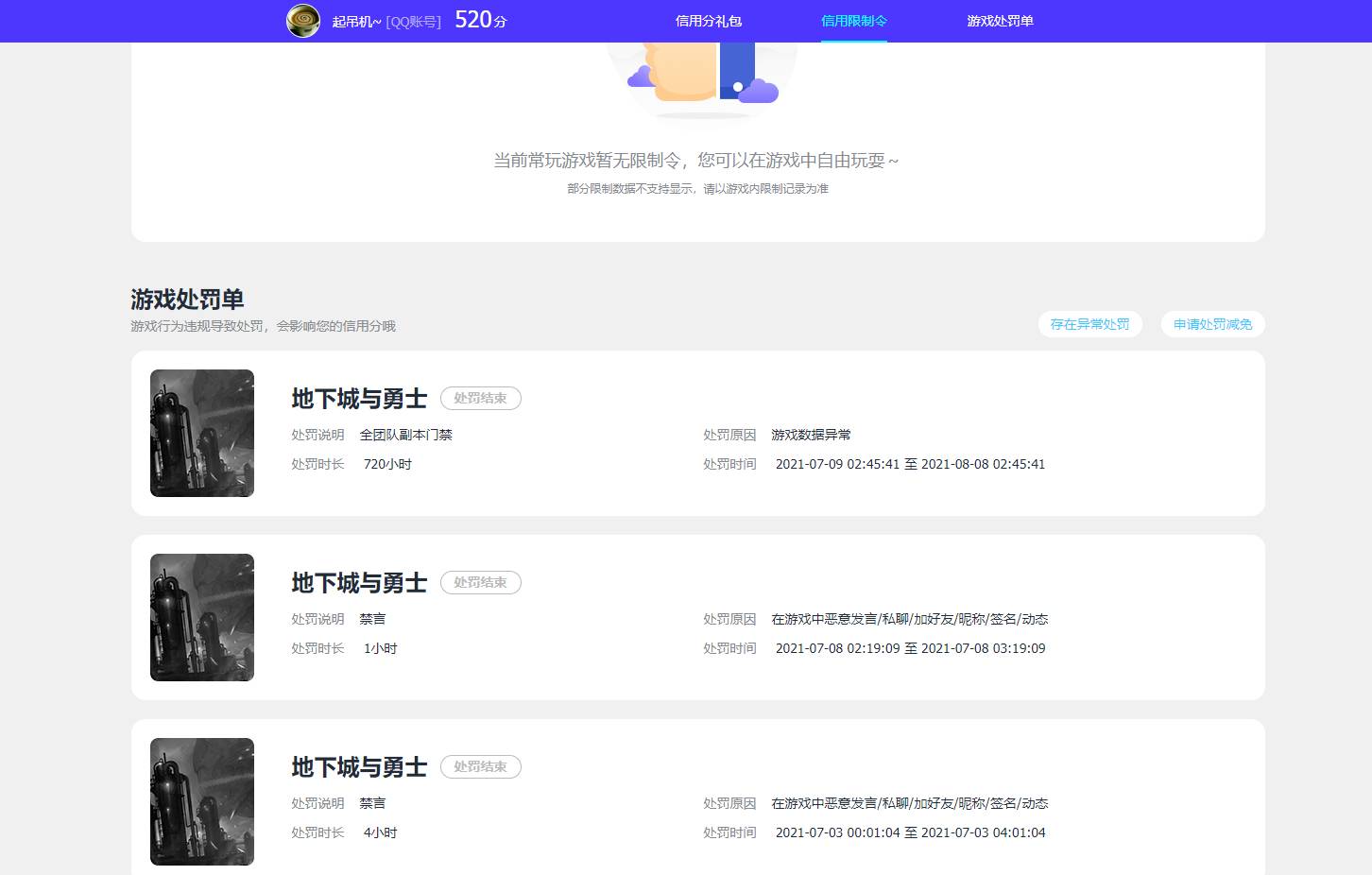
Task: Click the 游戏数据异常 penalty reason text
Action: 809,435
